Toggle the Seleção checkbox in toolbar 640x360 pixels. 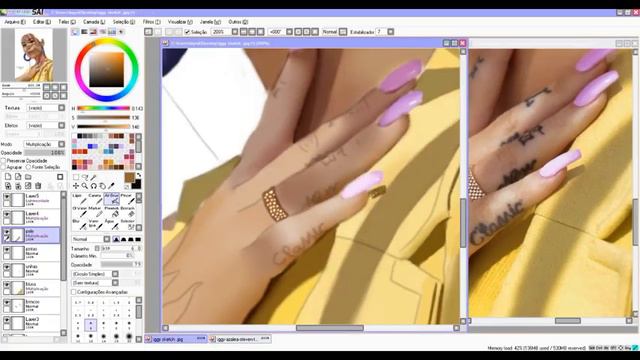[x=187, y=32]
